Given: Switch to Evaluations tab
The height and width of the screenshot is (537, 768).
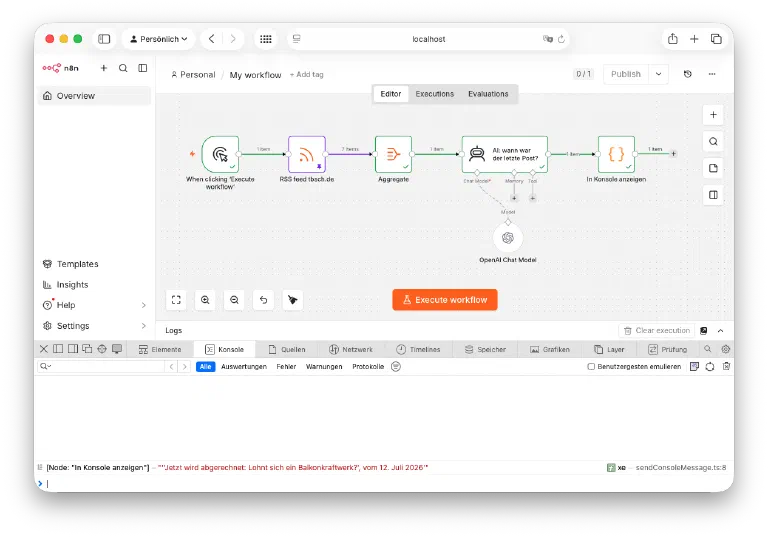Looking at the screenshot, I should click(488, 94).
